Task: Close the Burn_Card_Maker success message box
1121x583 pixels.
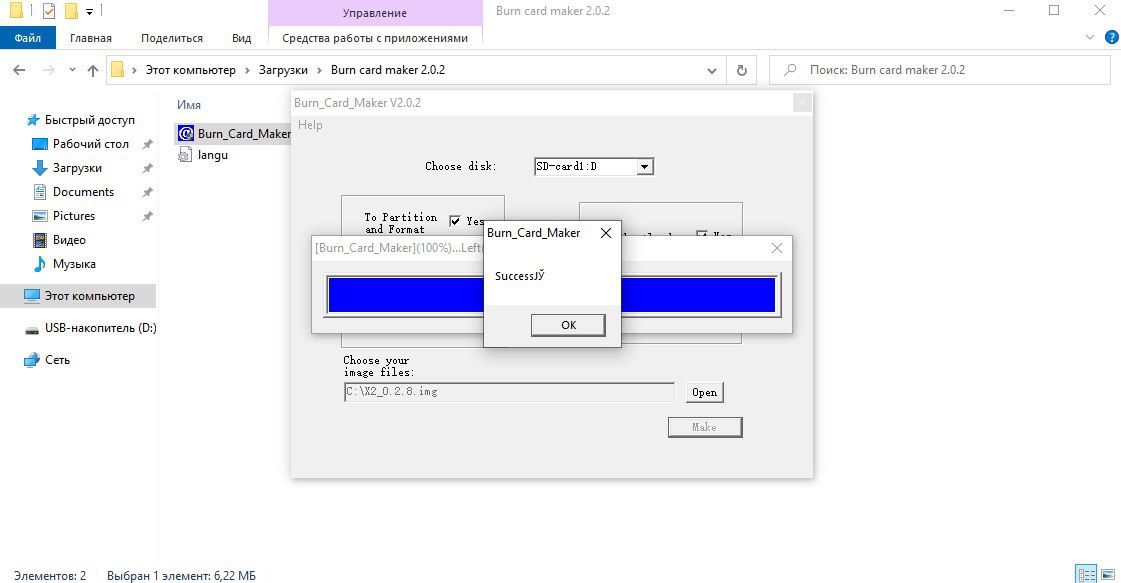Action: [606, 233]
